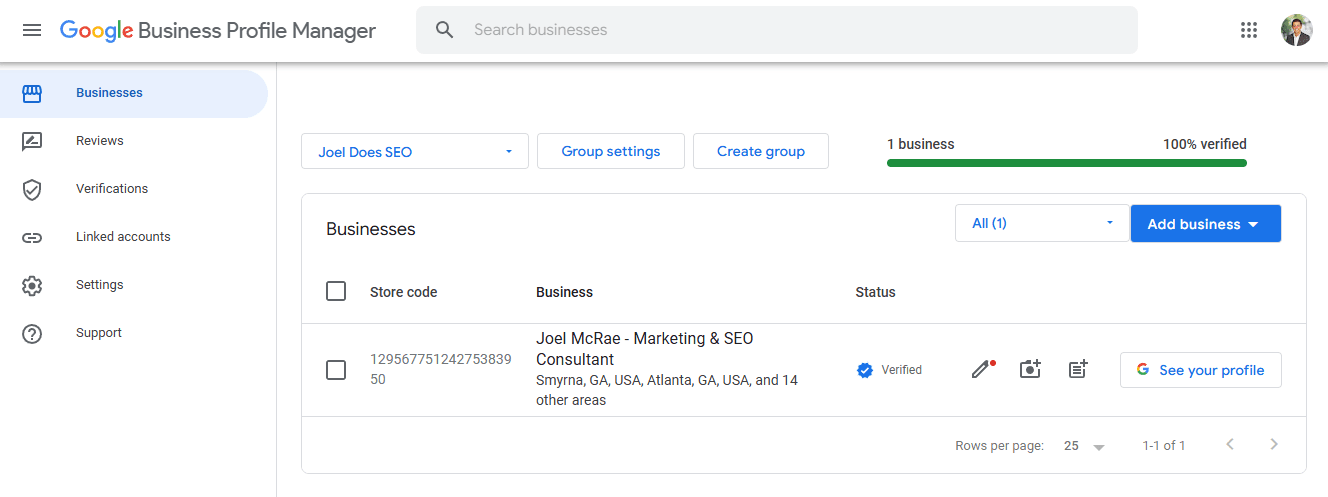This screenshot has width=1328, height=497.
Task: Add photo using the camera icon
Action: tap(1030, 369)
